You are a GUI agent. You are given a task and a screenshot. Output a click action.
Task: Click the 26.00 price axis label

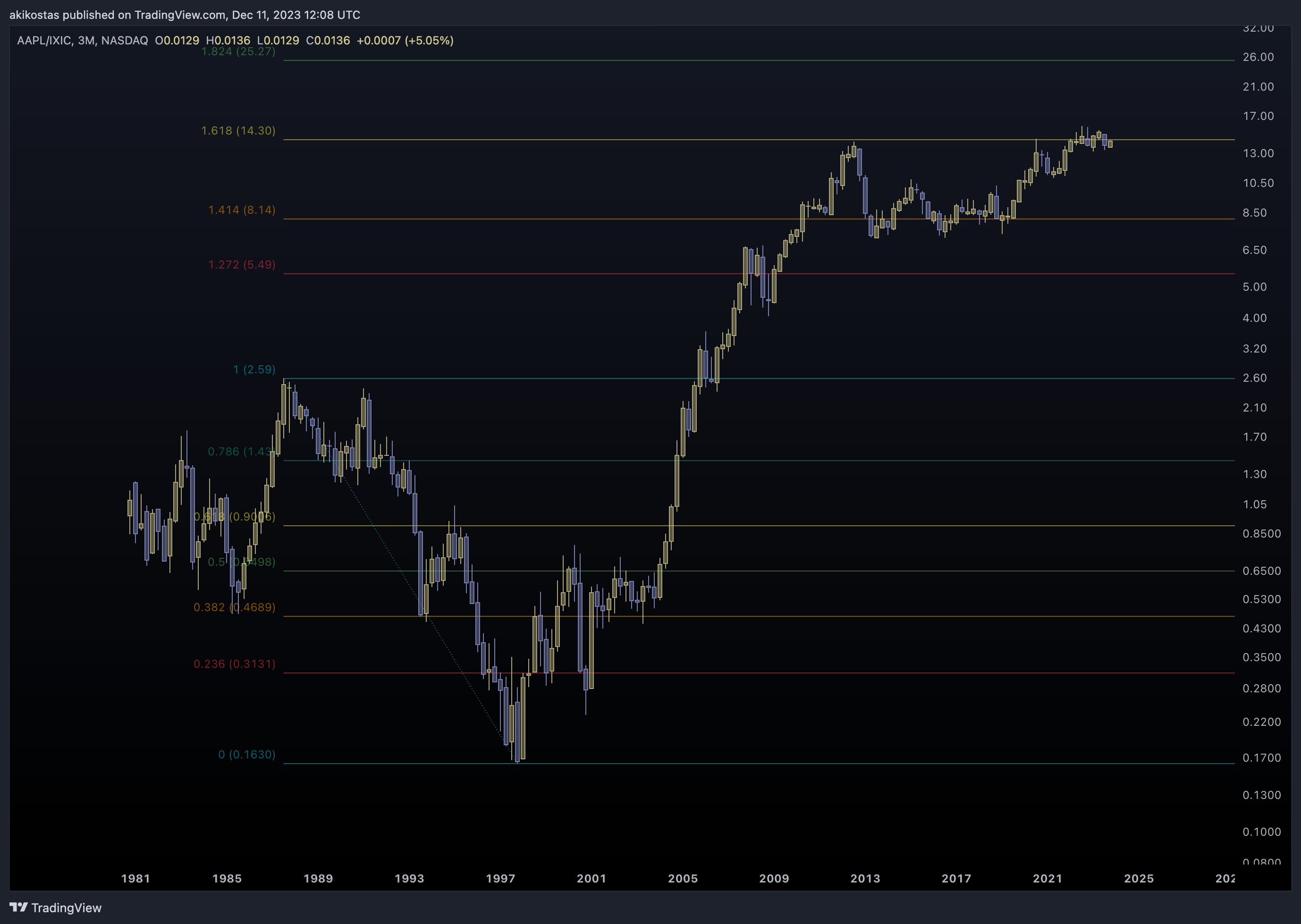1259,57
